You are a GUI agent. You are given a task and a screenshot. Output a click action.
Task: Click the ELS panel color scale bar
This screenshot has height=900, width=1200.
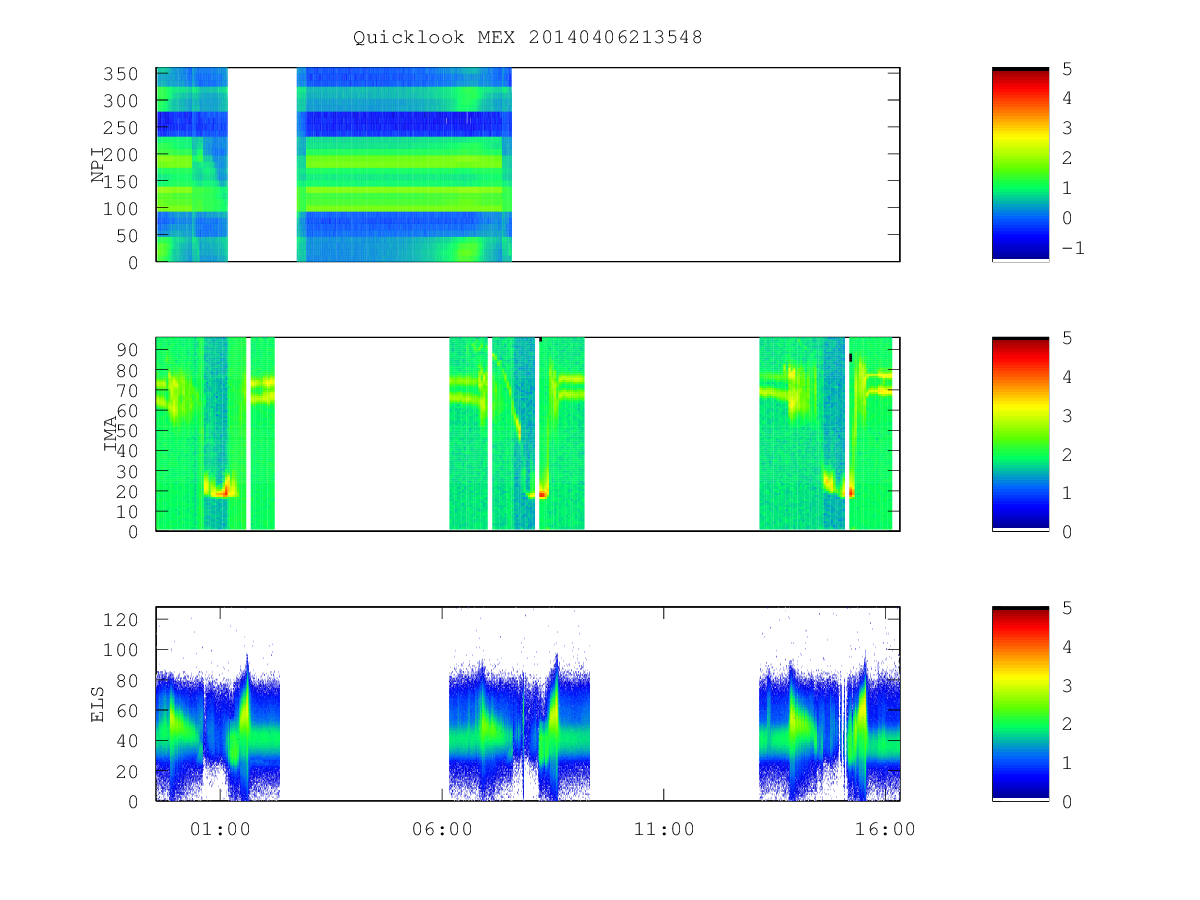(1020, 704)
